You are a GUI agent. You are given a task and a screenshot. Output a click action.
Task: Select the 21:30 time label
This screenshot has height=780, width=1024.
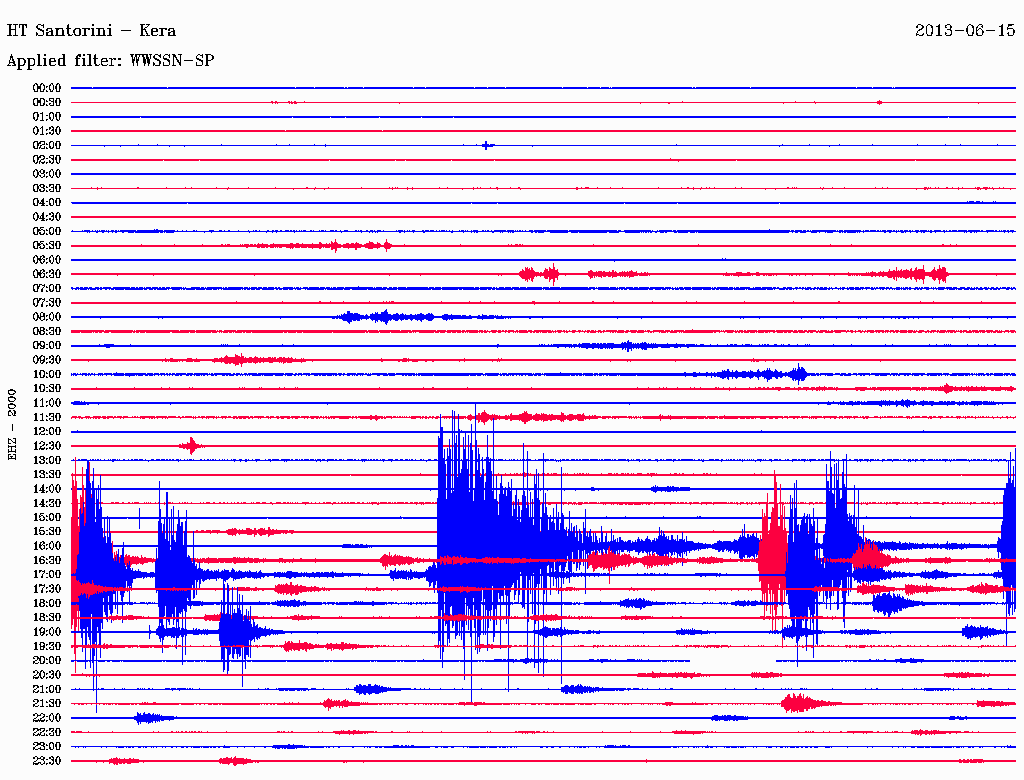click(47, 704)
